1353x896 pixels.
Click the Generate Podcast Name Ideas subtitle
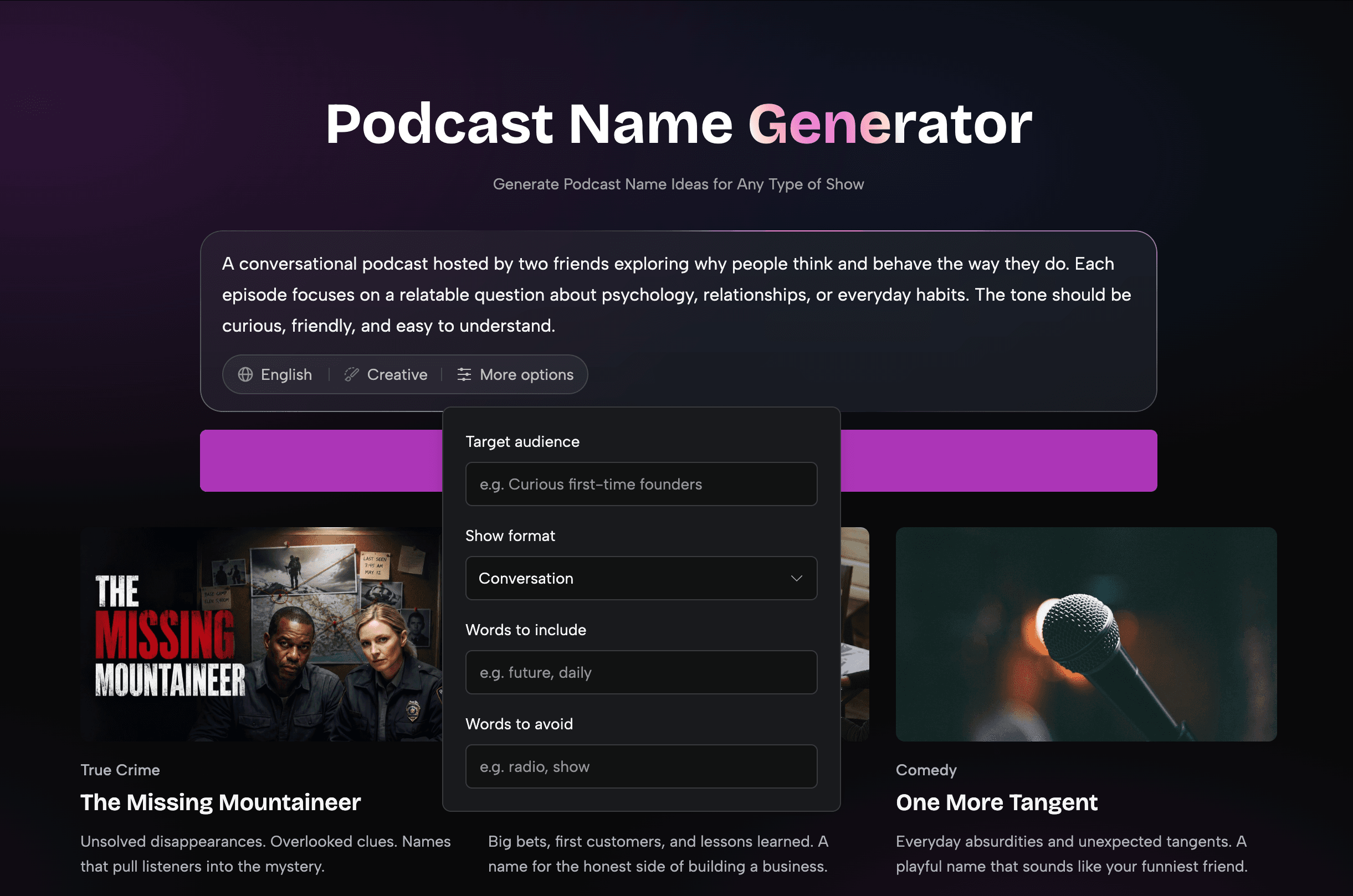click(679, 184)
